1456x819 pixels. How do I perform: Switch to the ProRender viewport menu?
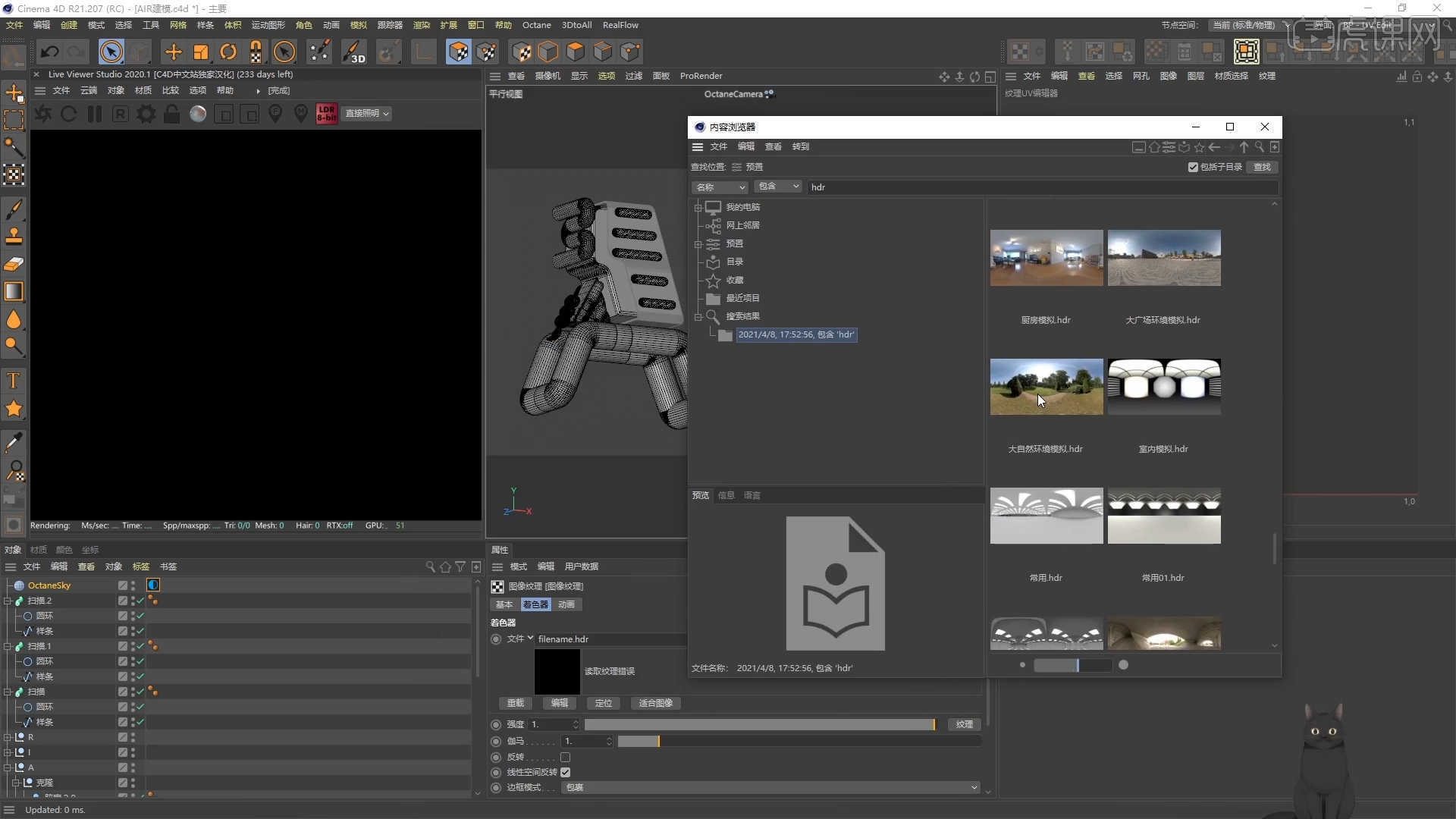point(701,76)
